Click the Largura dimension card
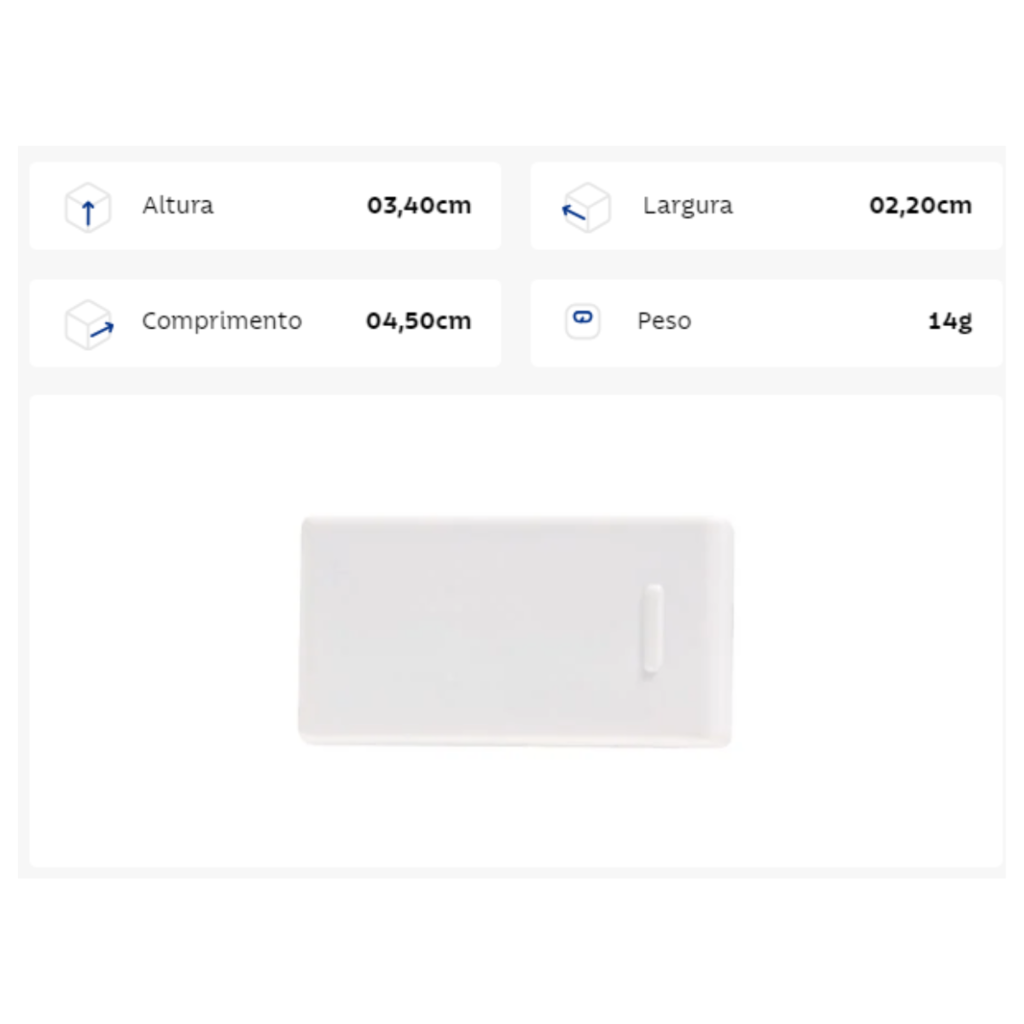1024x1024 pixels. (767, 206)
